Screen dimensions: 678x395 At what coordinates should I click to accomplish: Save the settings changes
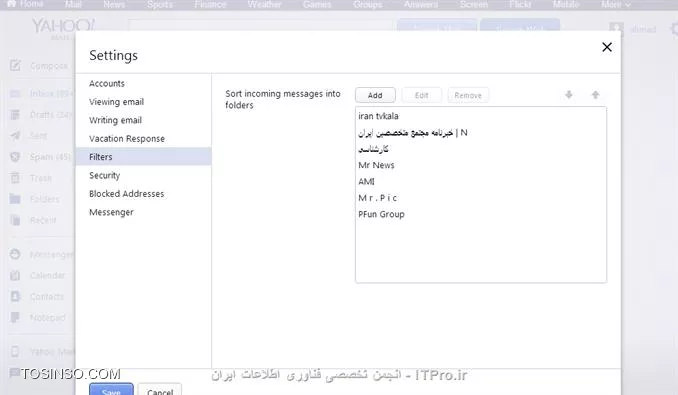point(111,389)
